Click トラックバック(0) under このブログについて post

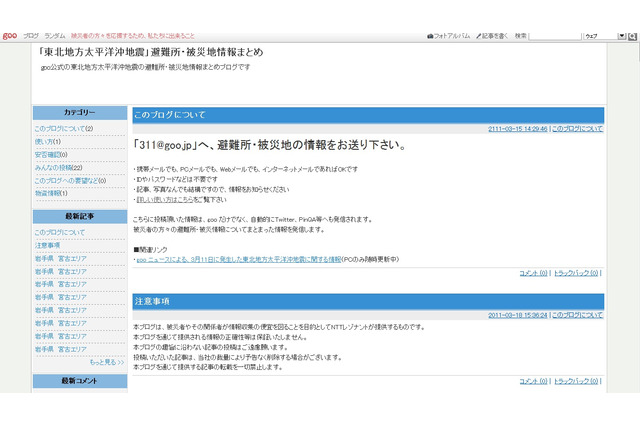pos(576,273)
